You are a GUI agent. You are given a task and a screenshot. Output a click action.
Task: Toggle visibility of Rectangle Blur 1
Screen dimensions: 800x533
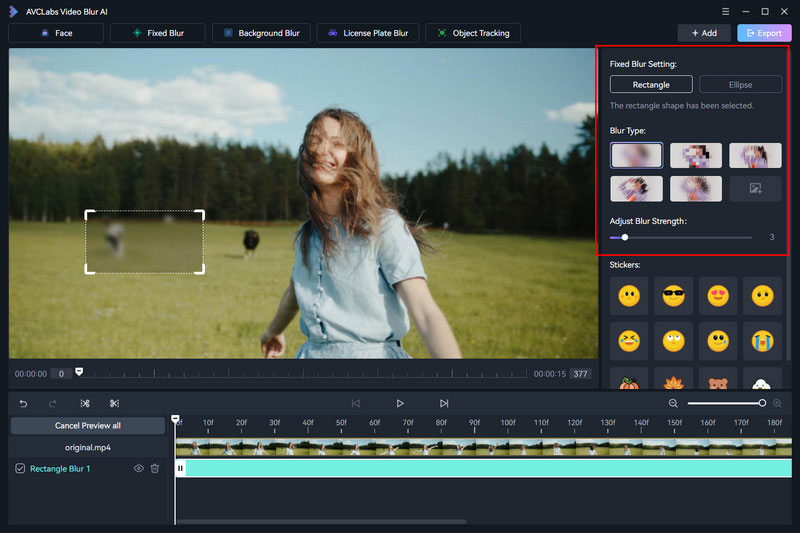[138, 468]
